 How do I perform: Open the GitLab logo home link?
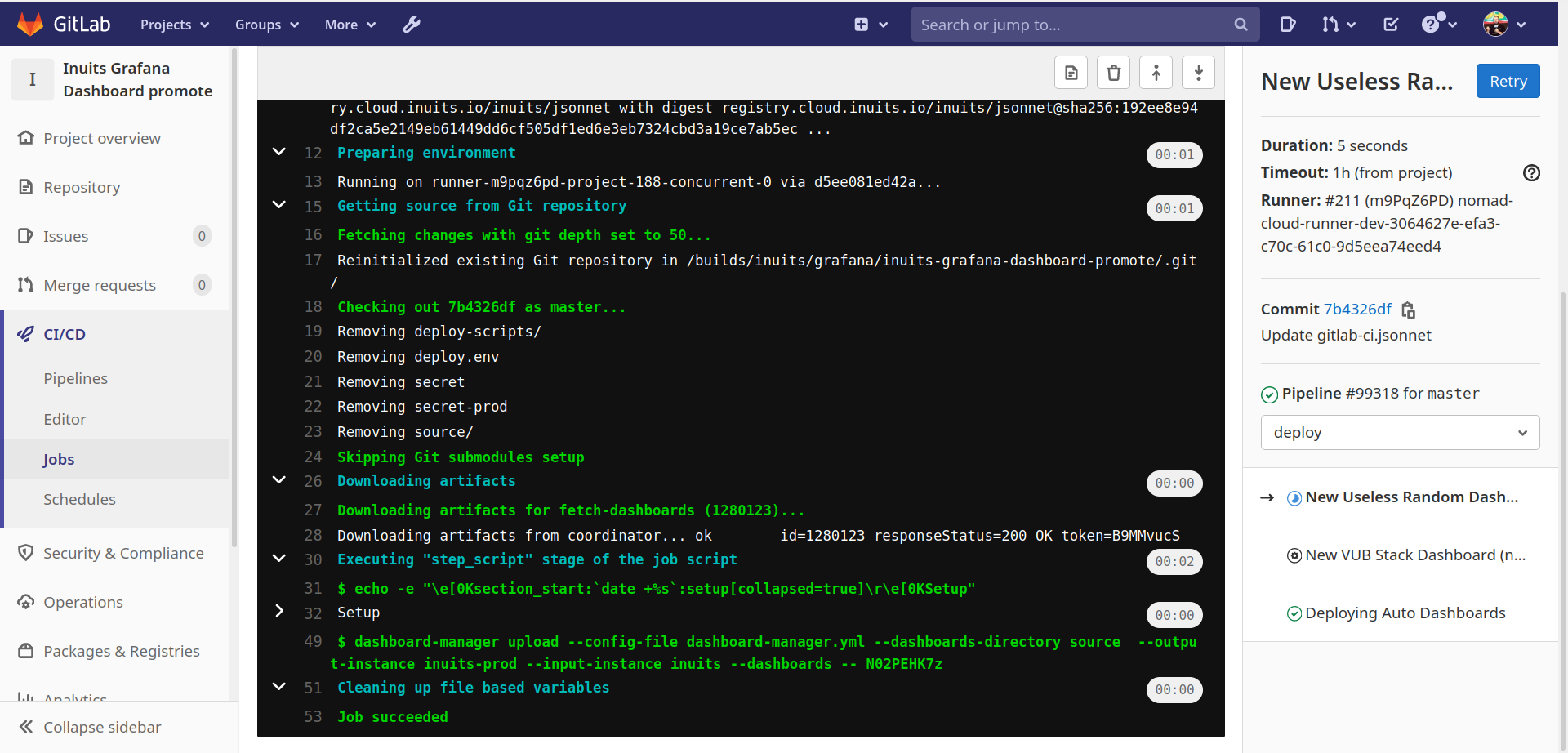(64, 25)
